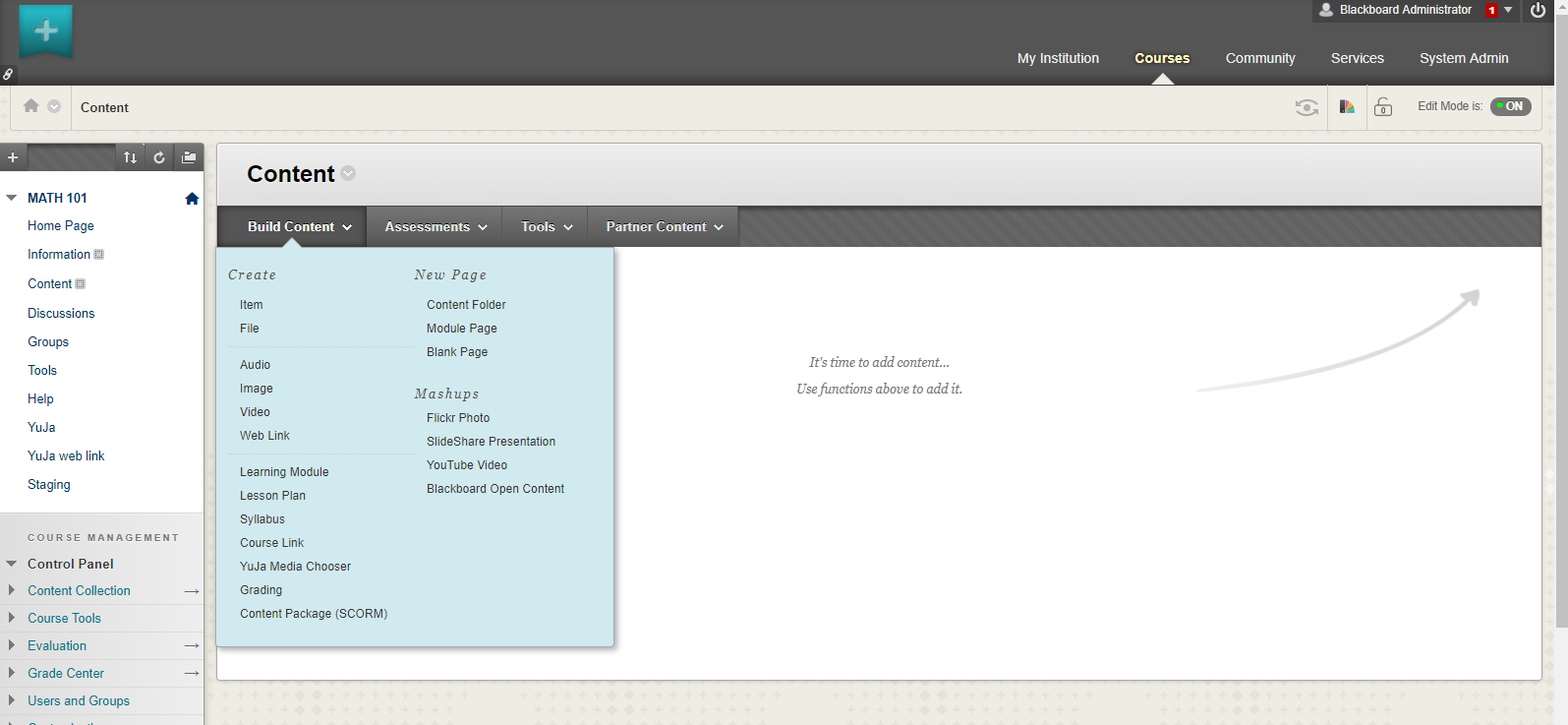Viewport: 1568px width, 725px height.
Task: Open Information in course menu
Action: tap(59, 254)
